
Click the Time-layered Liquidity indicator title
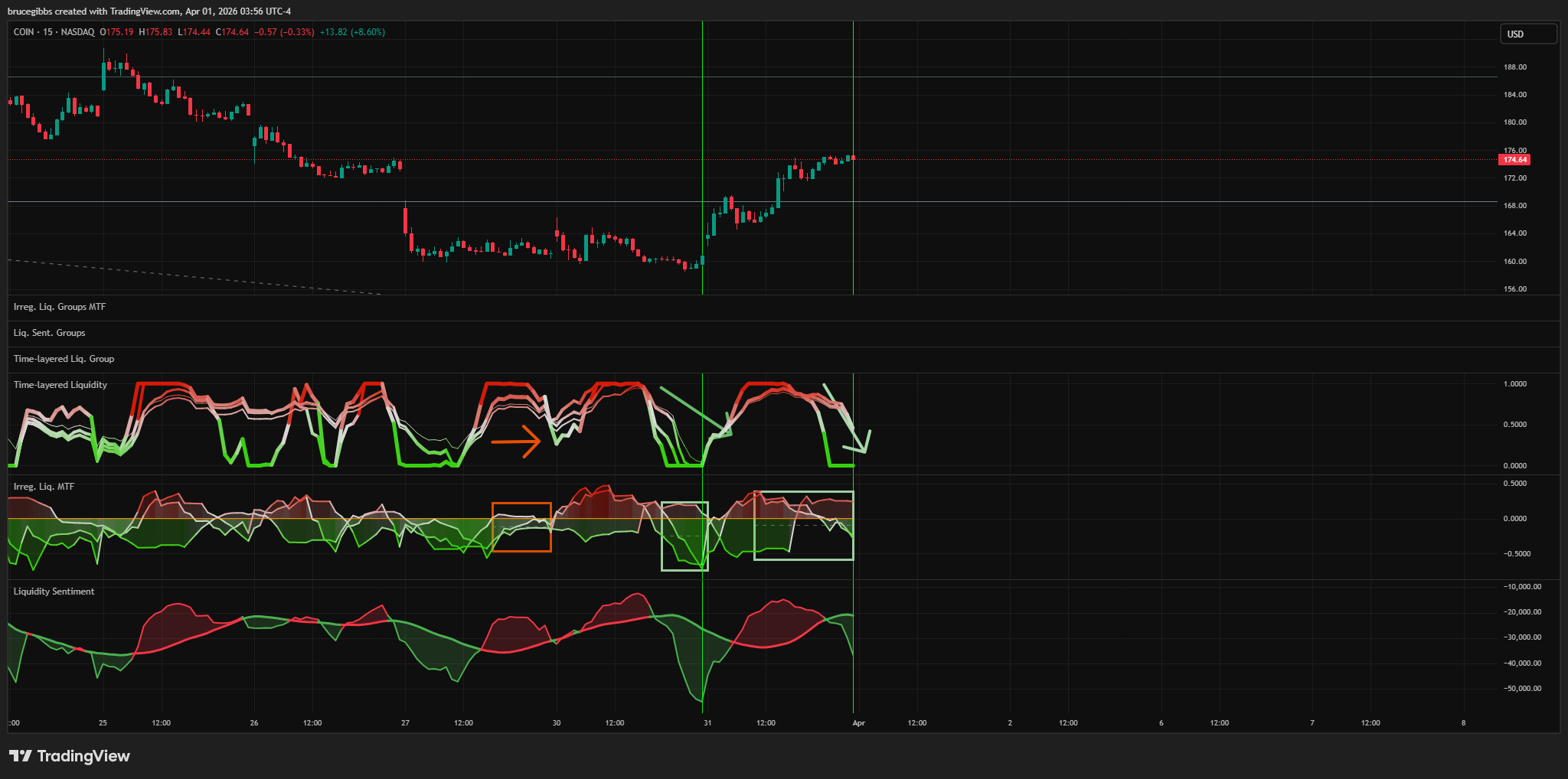pos(60,385)
